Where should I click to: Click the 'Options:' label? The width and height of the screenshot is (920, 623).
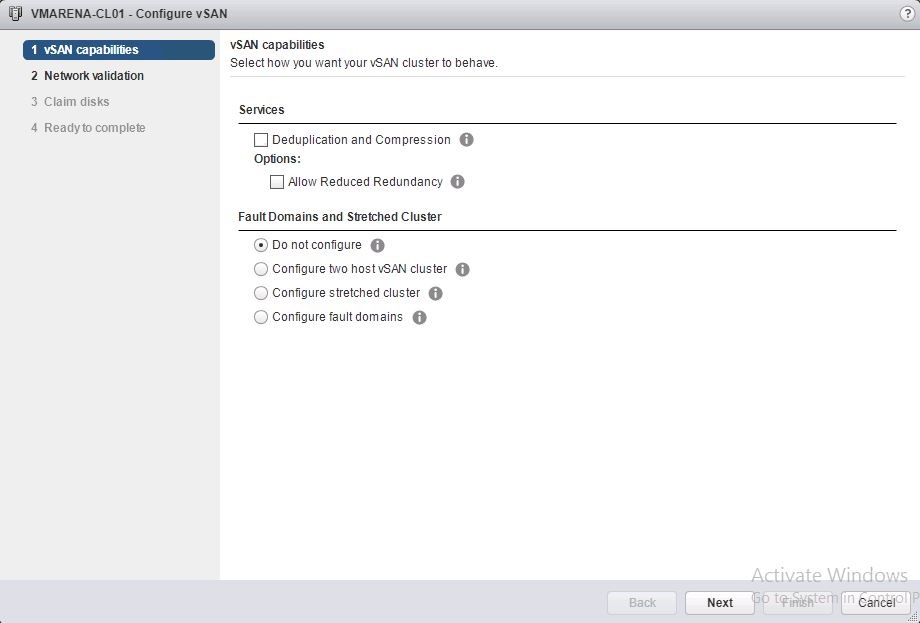tap(278, 158)
